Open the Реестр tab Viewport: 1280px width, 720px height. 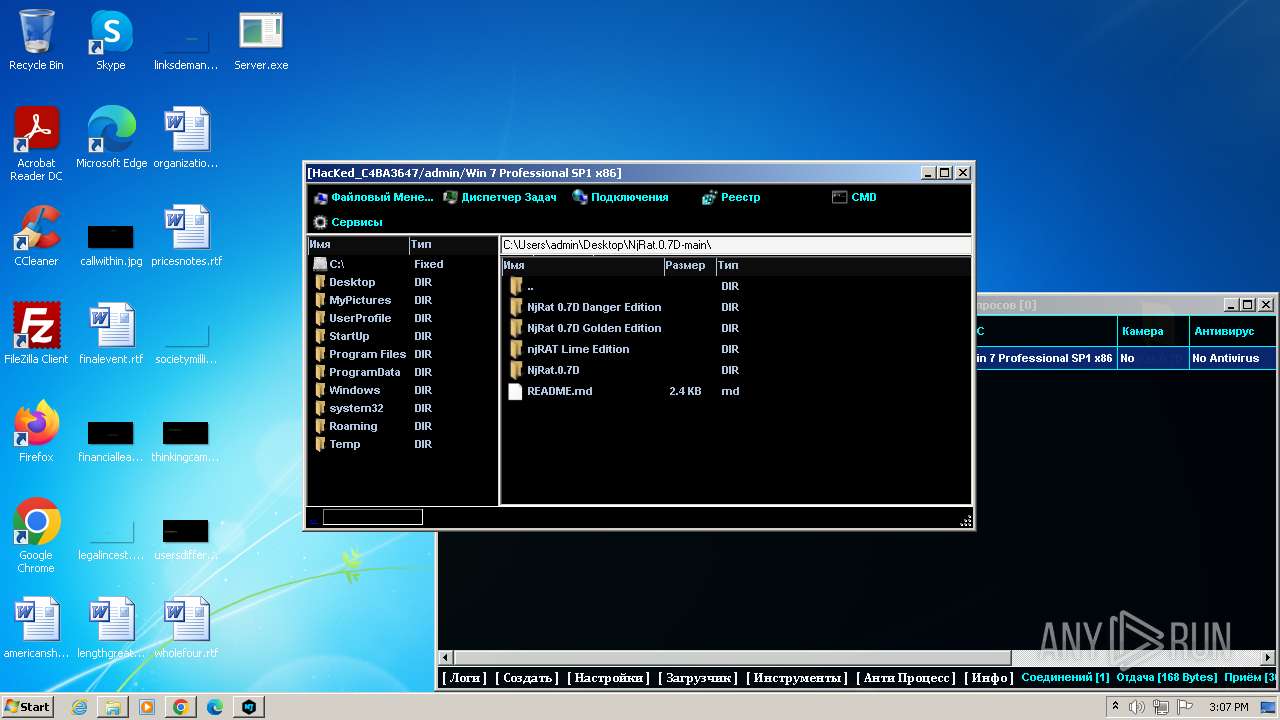coord(731,197)
